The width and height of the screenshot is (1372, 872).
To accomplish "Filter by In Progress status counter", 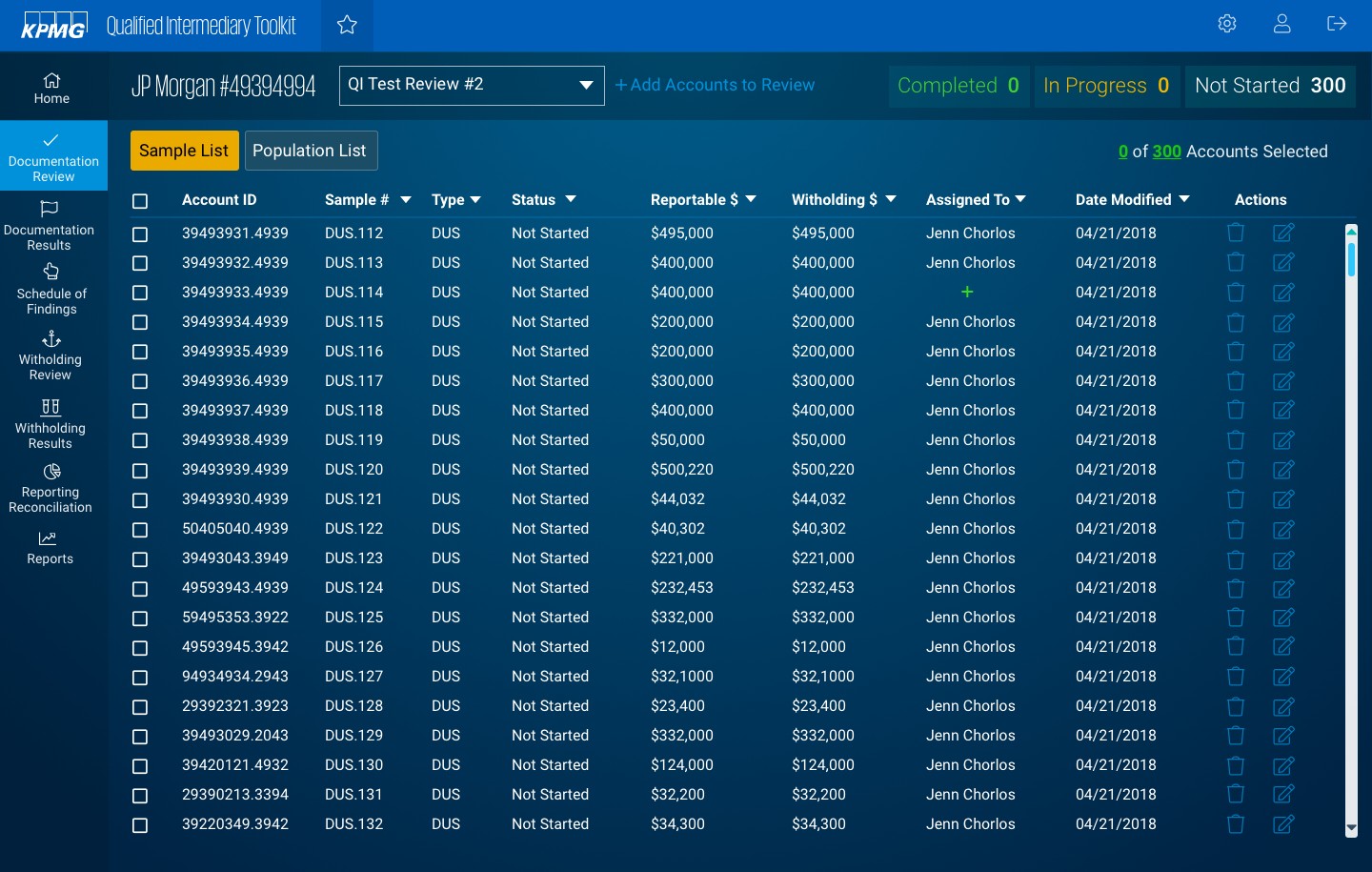I will 1106,86.
